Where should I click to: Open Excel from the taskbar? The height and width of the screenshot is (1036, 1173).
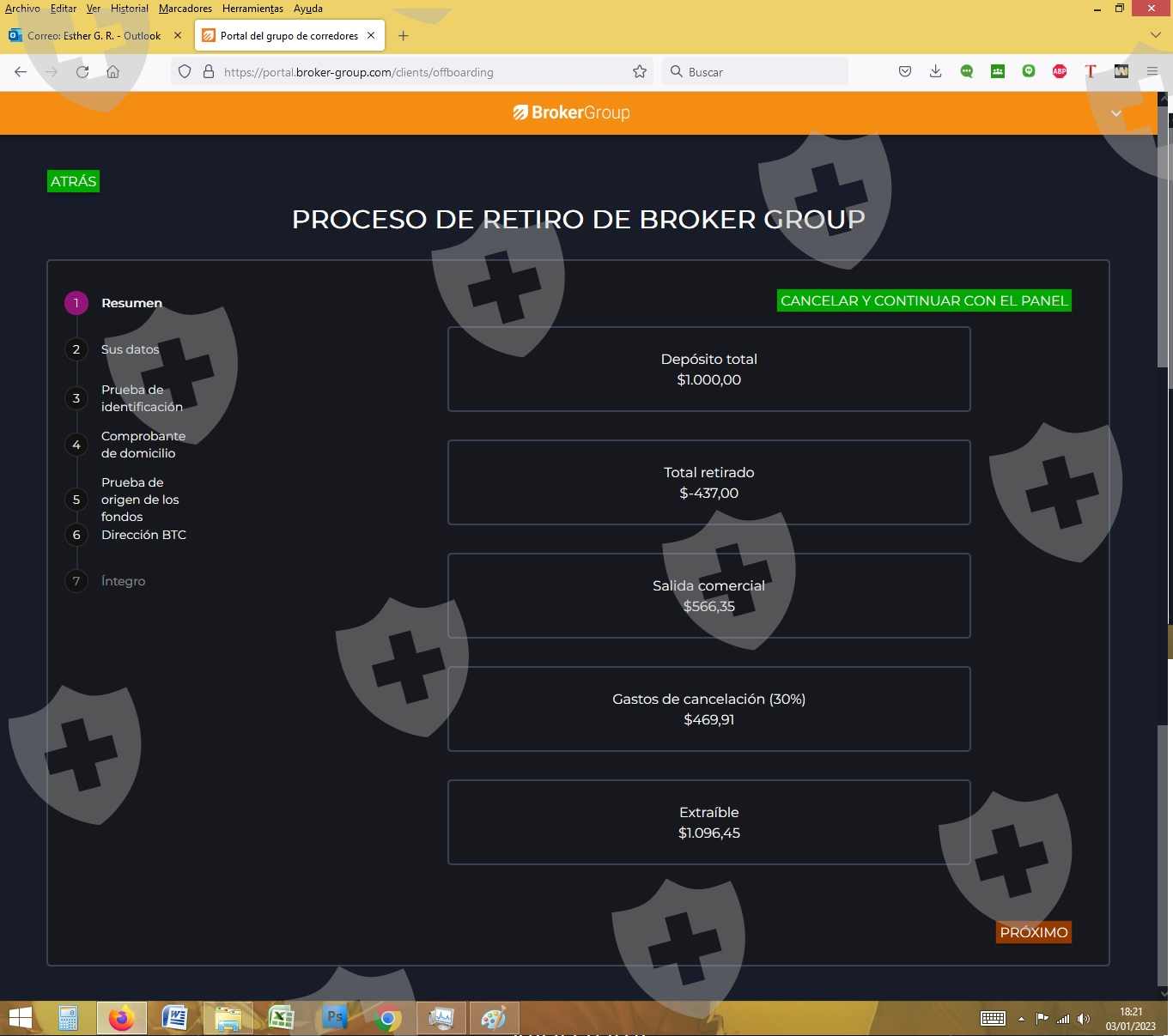[281, 1019]
